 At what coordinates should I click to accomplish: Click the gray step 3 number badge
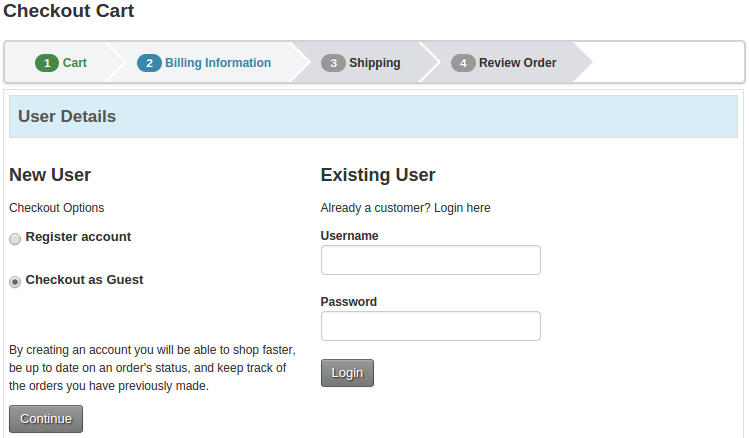[333, 63]
